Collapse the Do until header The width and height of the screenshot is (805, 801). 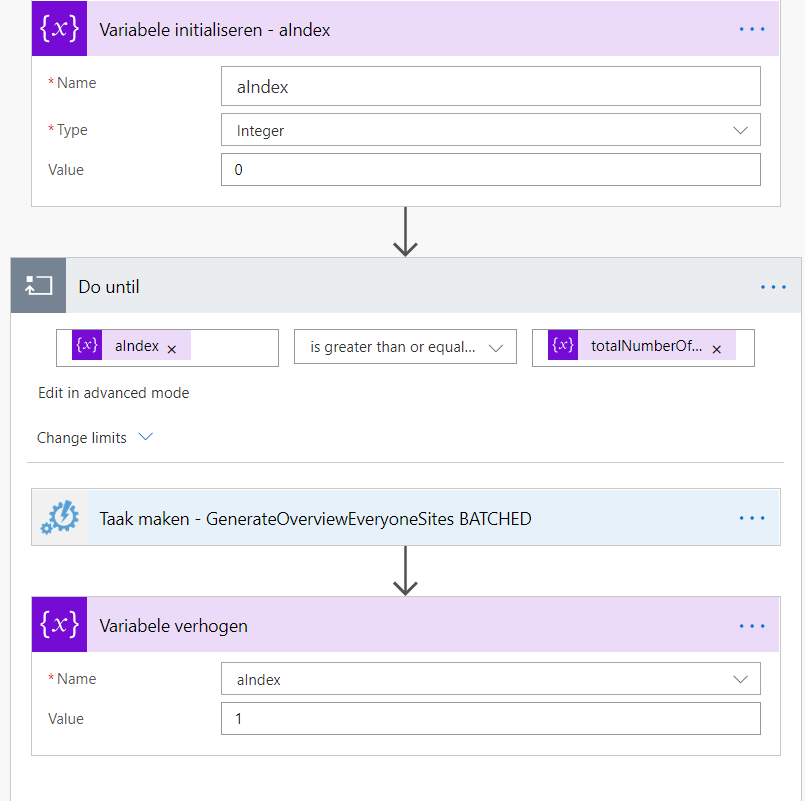406,285
